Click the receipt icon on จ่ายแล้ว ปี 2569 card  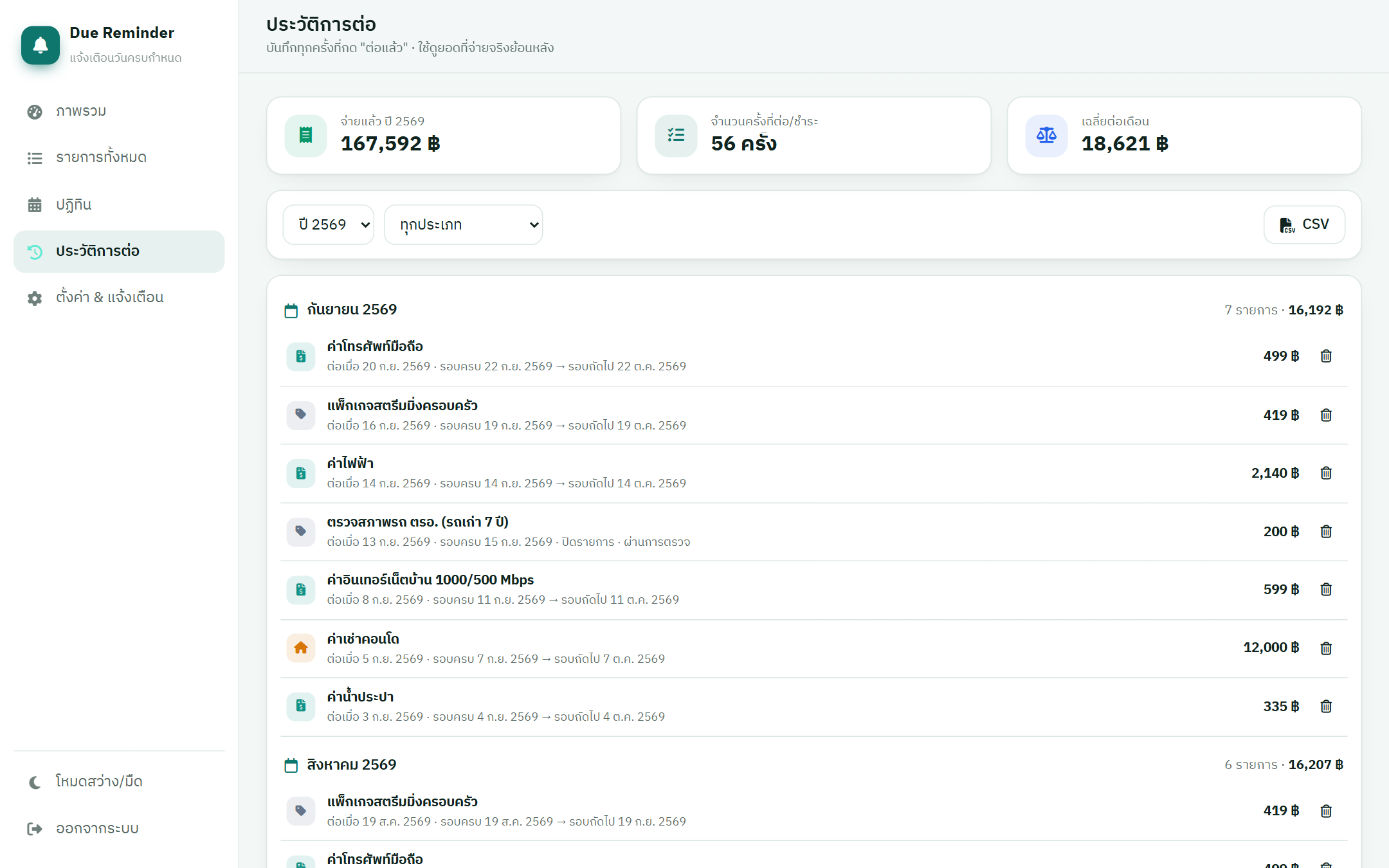coord(306,135)
